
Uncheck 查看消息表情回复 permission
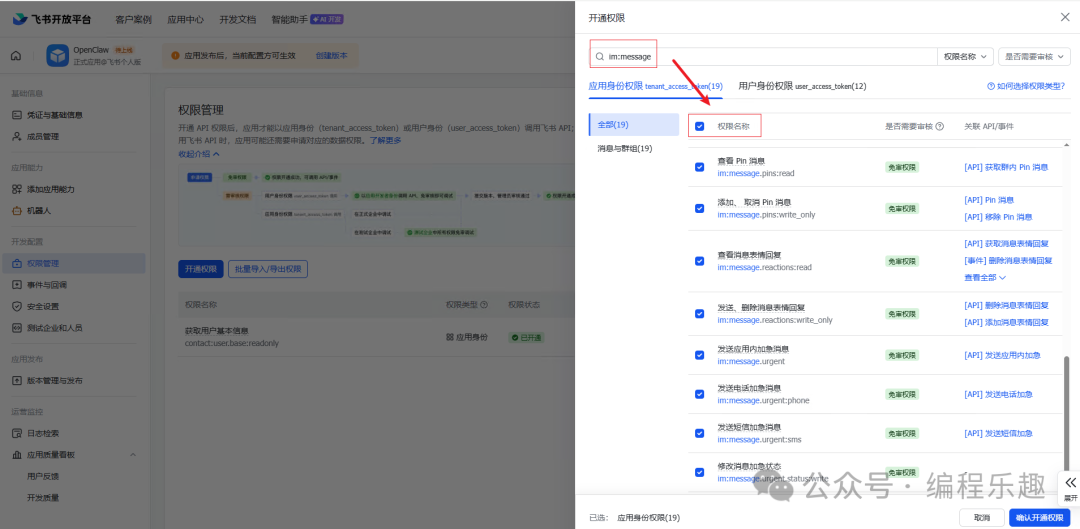700,261
